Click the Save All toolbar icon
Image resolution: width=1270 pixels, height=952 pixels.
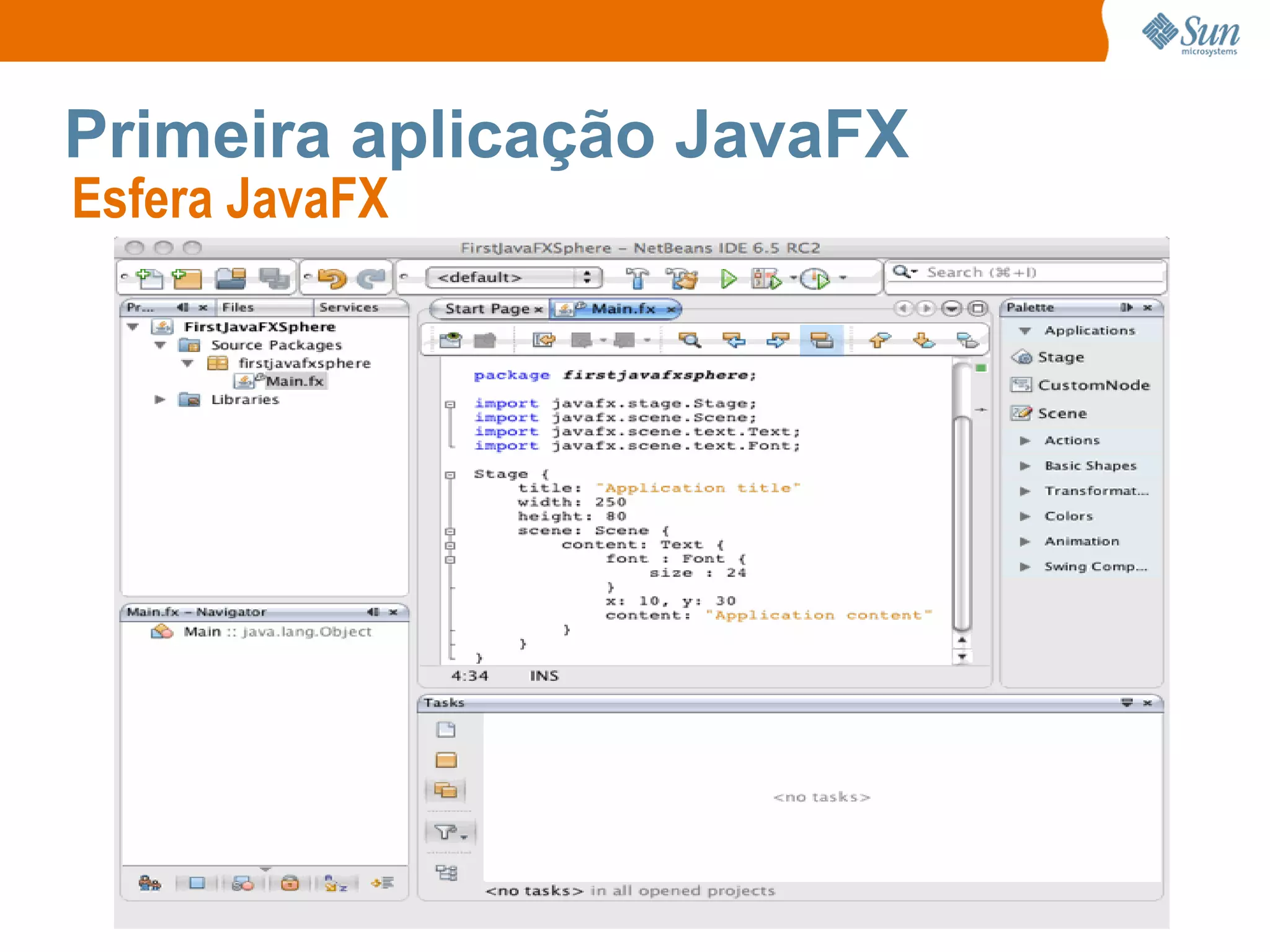pyautogui.click(x=274, y=279)
